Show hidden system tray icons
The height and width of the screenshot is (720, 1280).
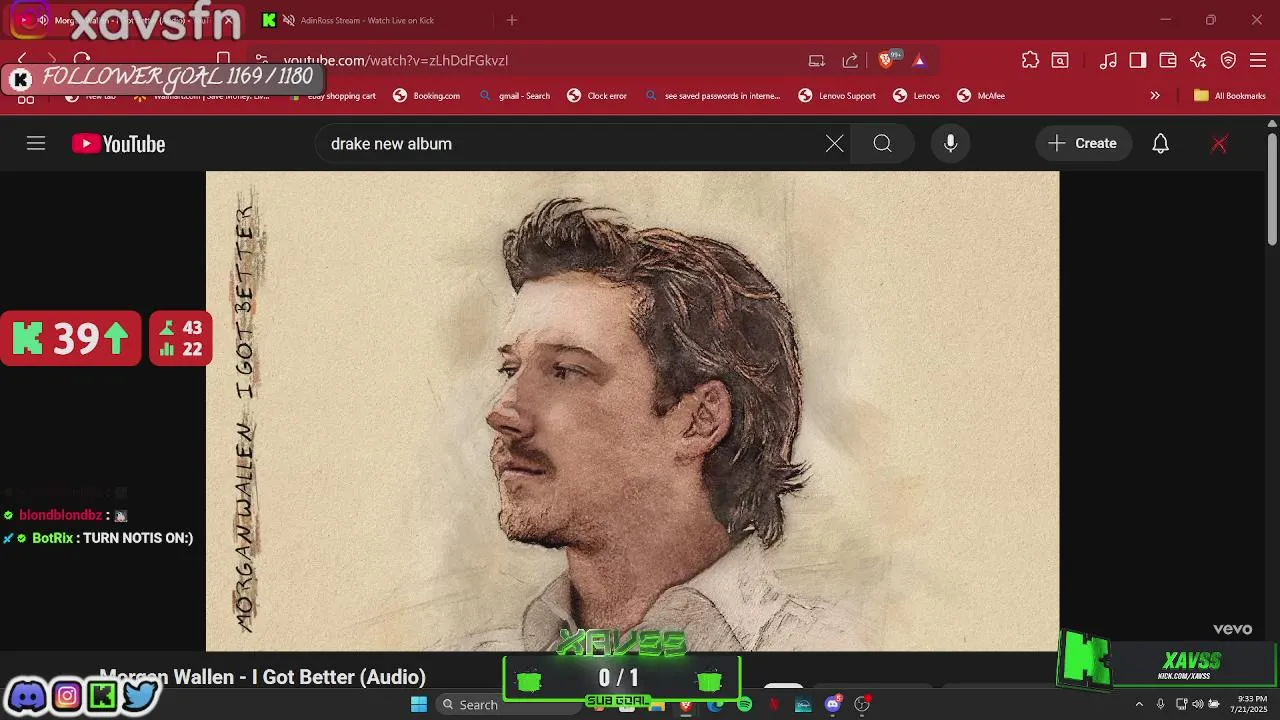coord(1138,705)
